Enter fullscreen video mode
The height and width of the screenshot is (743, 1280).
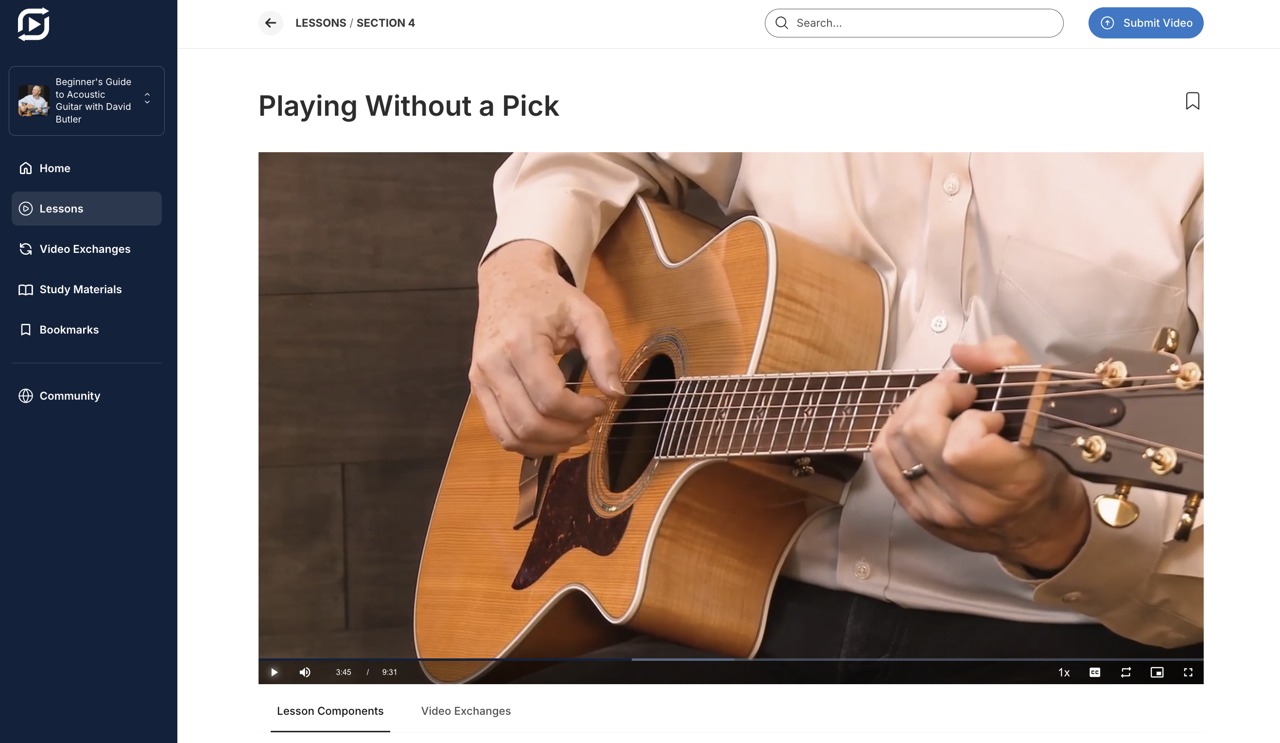point(1188,672)
